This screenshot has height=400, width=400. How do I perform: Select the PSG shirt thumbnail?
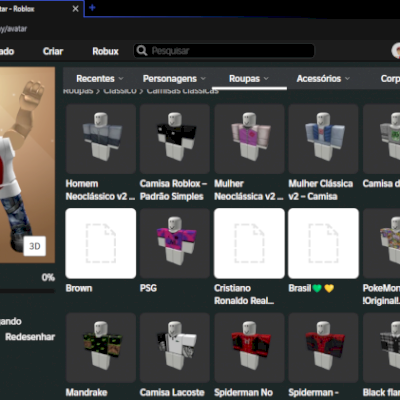175,243
